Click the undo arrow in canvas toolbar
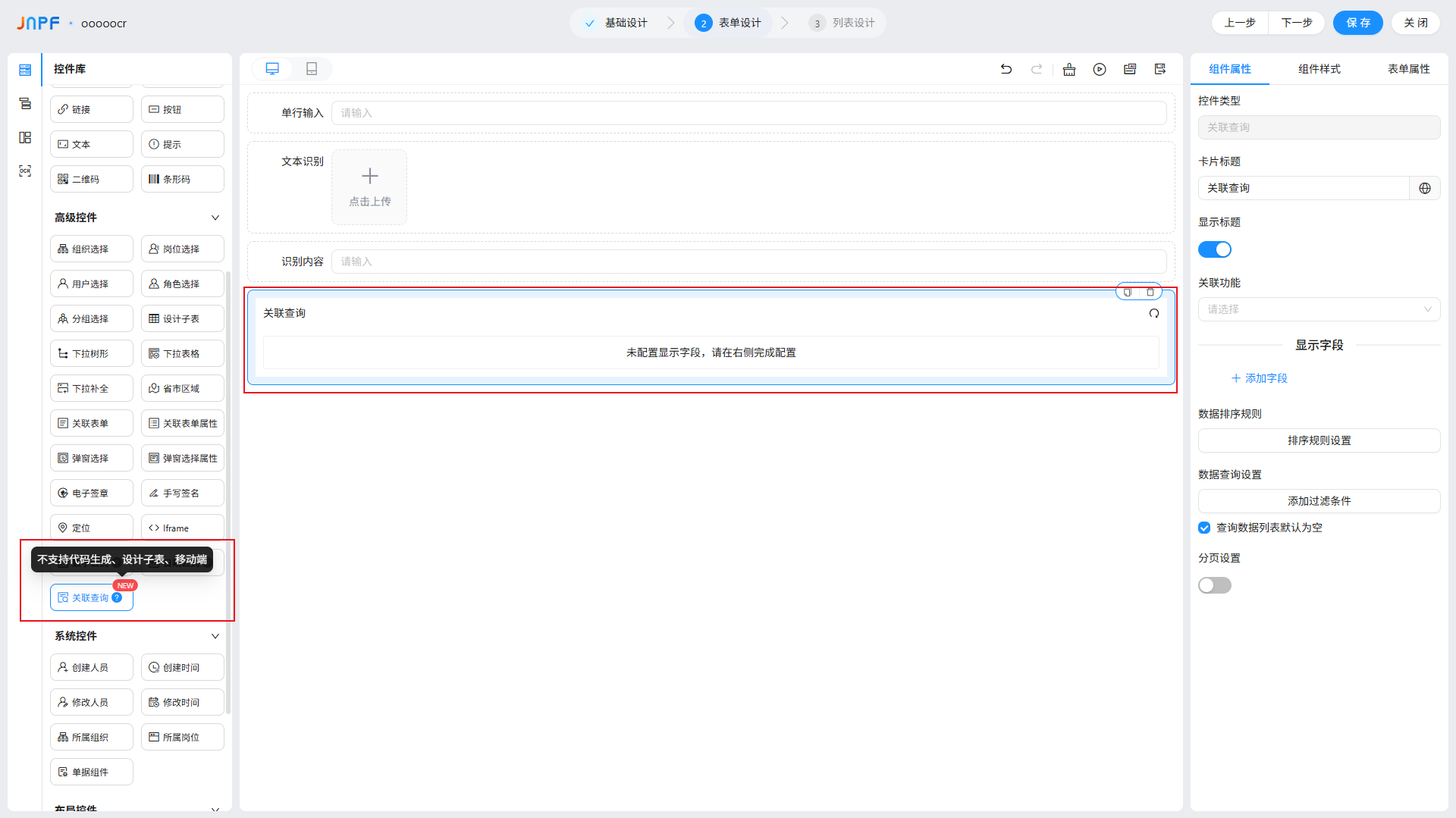Viewport: 1456px width, 818px height. tap(1006, 69)
